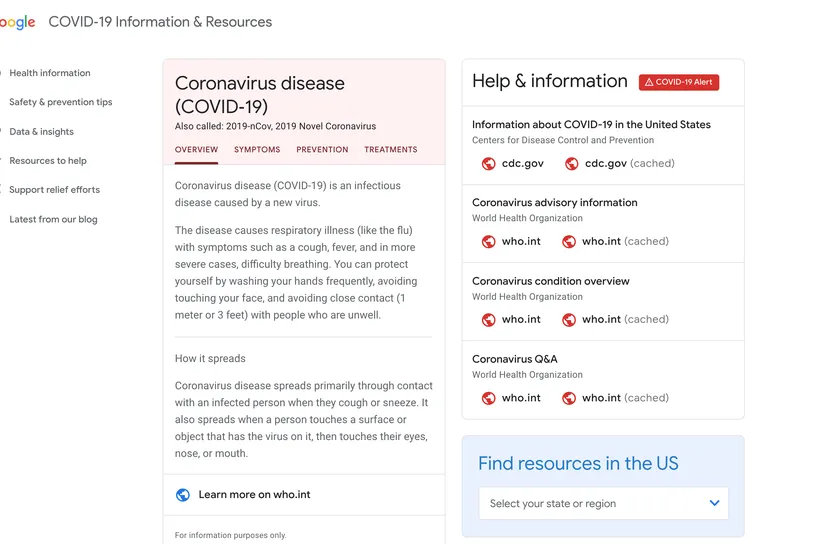Open the Treatments tab

(x=391, y=149)
